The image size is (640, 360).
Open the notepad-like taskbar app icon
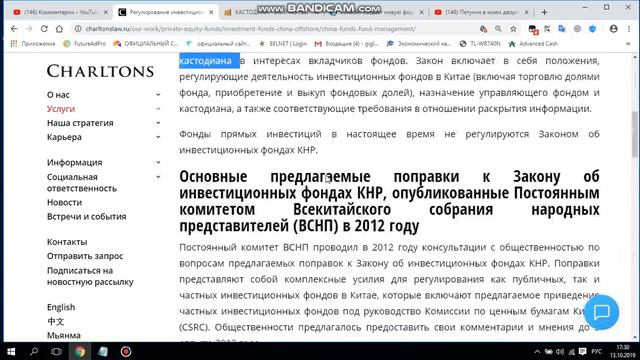[x=102, y=351]
